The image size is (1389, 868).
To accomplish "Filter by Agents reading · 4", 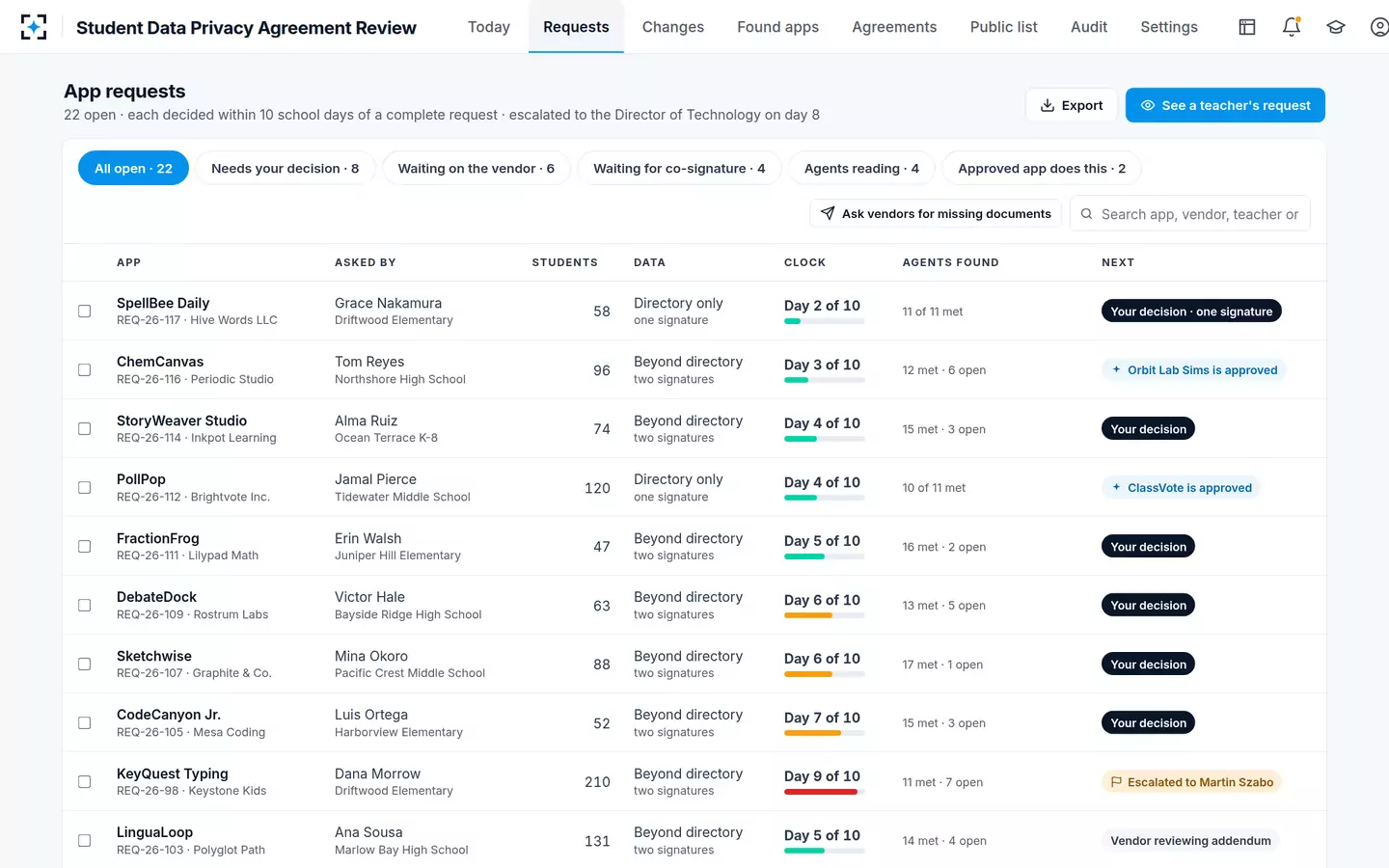I will point(861,168).
